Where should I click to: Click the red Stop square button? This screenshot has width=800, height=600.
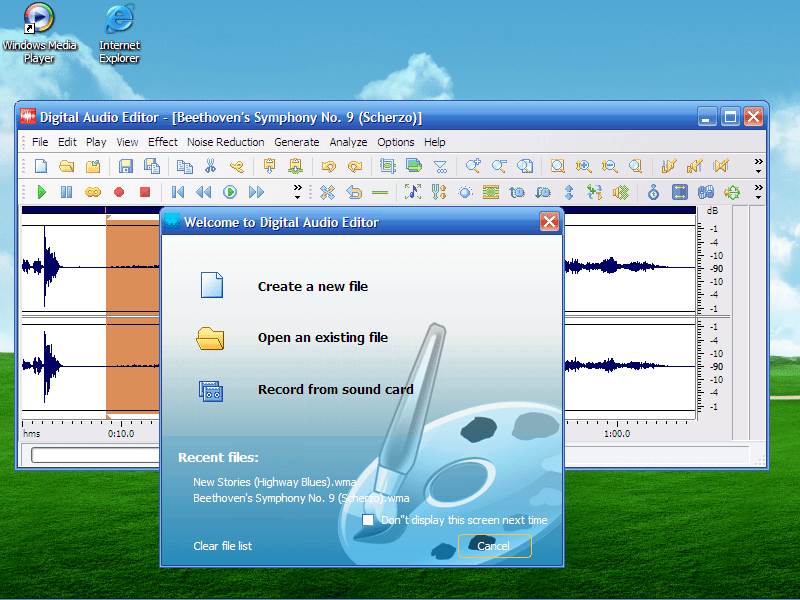coord(145,192)
